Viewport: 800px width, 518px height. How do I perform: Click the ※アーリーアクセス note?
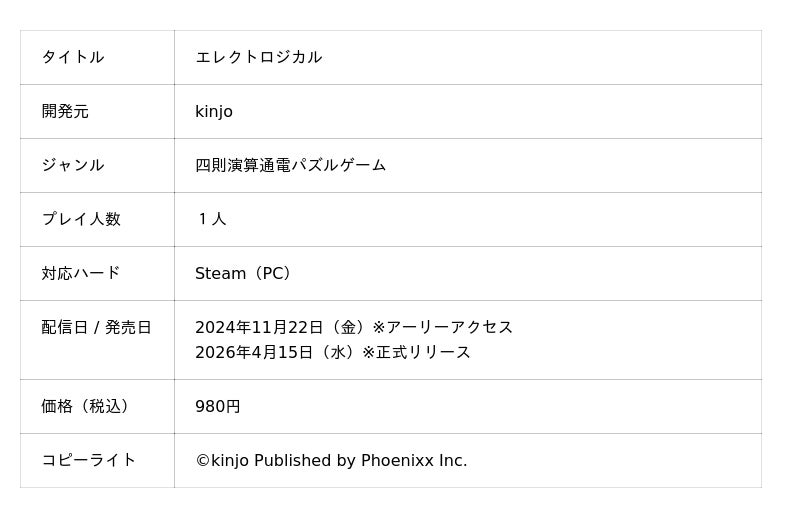(442, 327)
